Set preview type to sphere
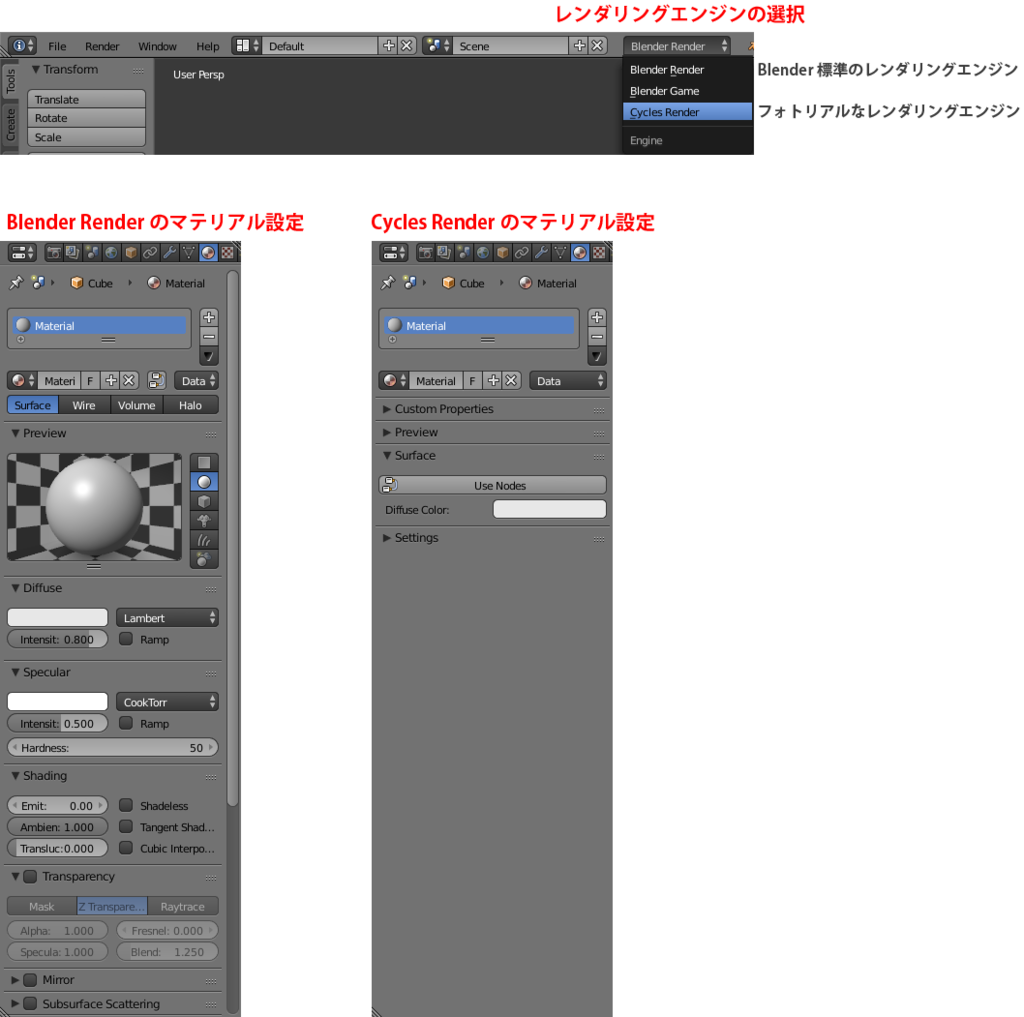The image size is (1024, 1017). click(204, 482)
